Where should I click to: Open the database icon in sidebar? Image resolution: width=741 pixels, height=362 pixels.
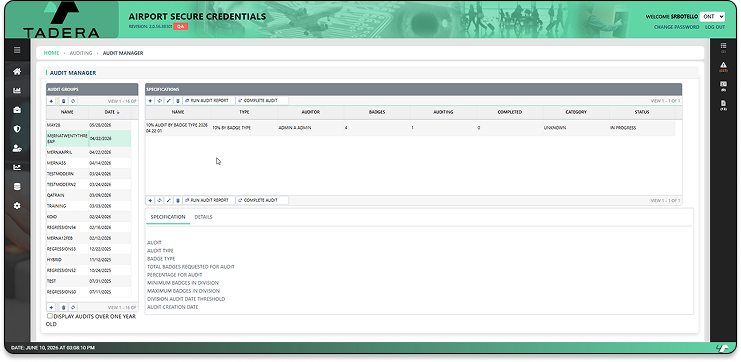(x=17, y=187)
